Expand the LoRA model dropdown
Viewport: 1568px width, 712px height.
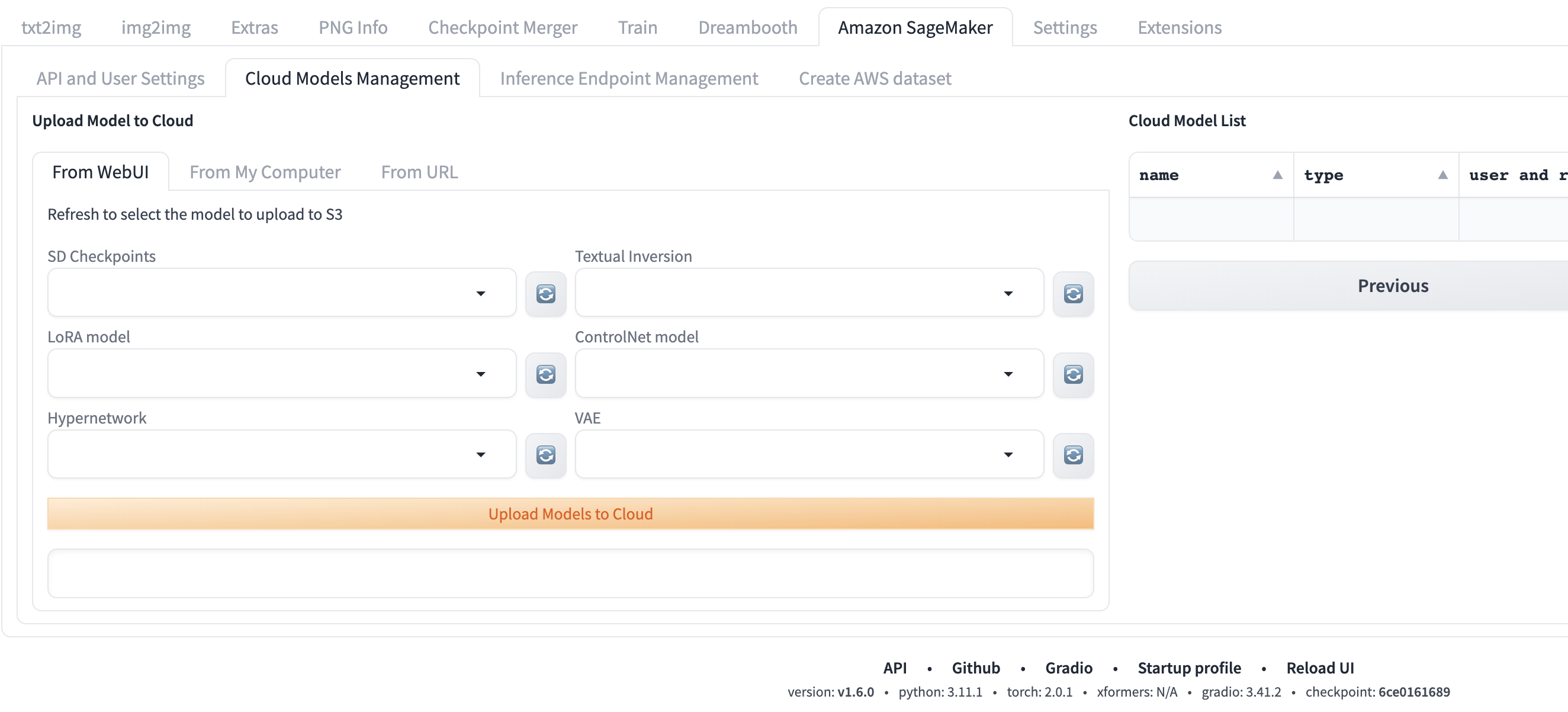[x=281, y=373]
